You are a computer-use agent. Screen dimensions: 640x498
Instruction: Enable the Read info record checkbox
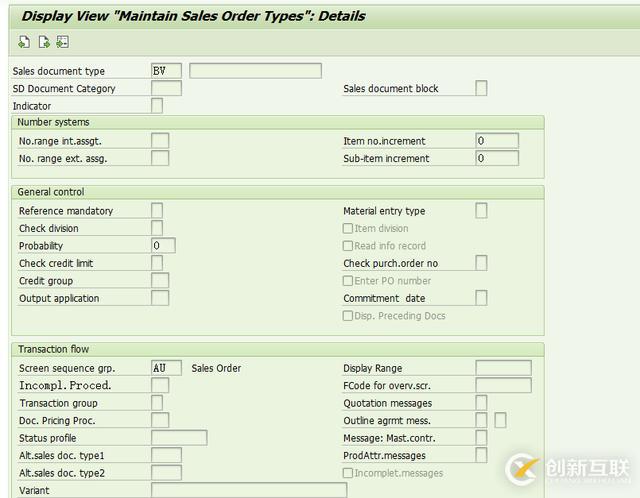348,246
